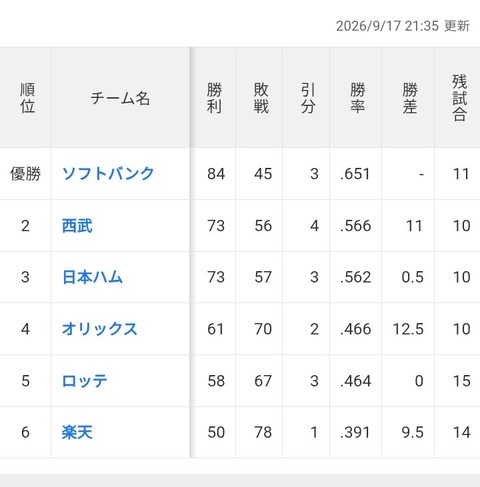Image resolution: width=480 pixels, height=487 pixels.
Task: Select the チーム名 column header
Action: pyautogui.click(x=120, y=98)
